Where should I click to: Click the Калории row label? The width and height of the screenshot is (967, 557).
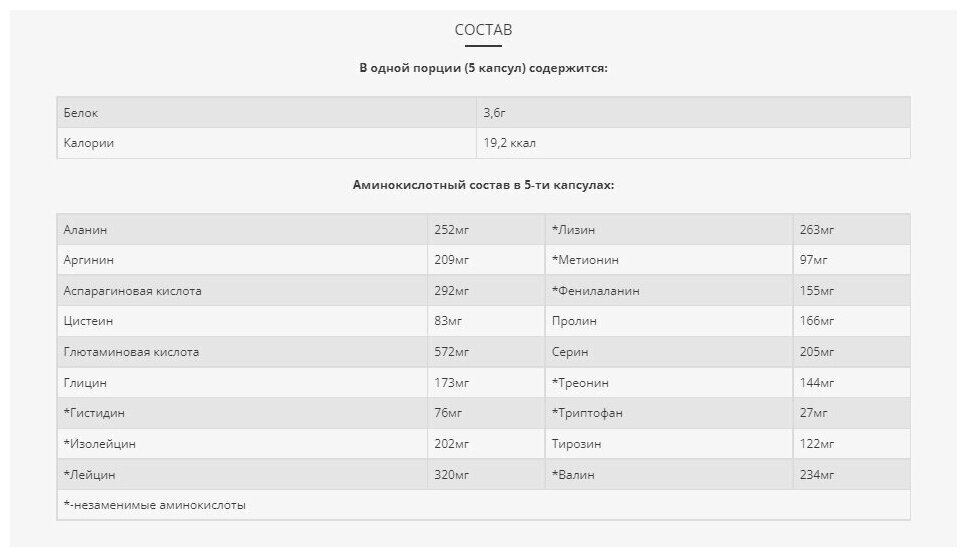point(89,143)
